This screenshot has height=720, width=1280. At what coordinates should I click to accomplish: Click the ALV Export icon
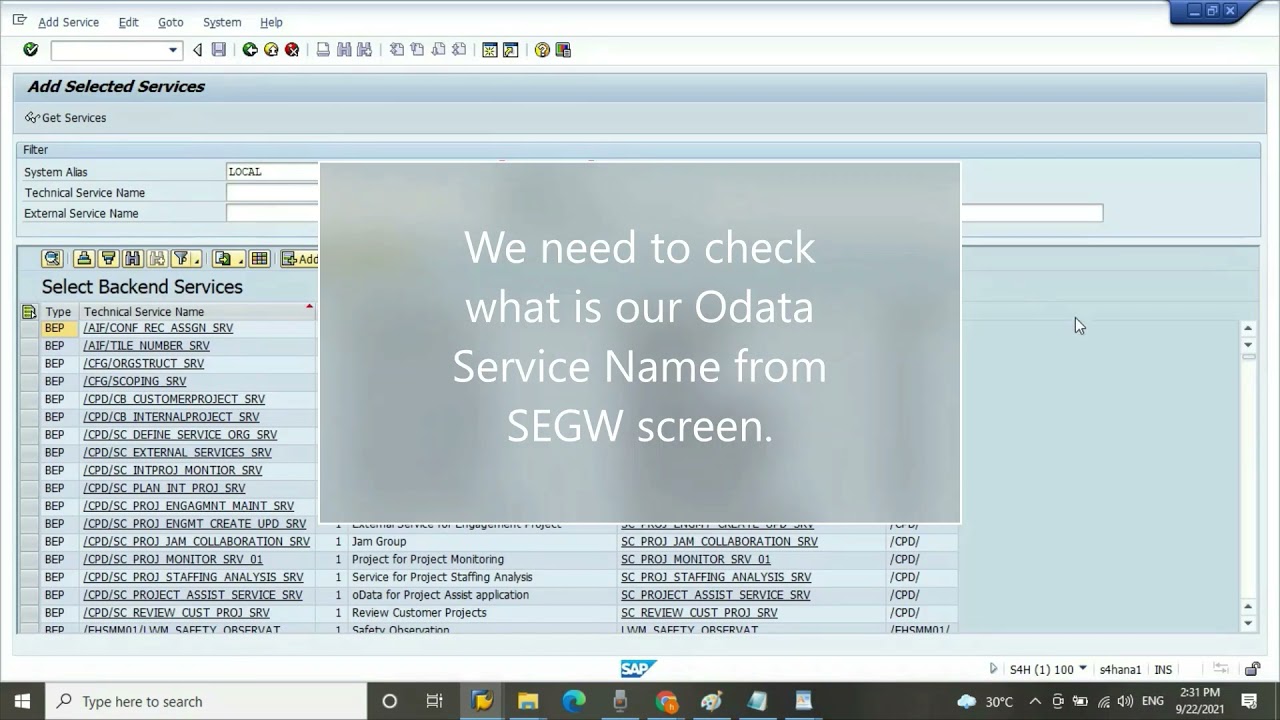(x=223, y=259)
